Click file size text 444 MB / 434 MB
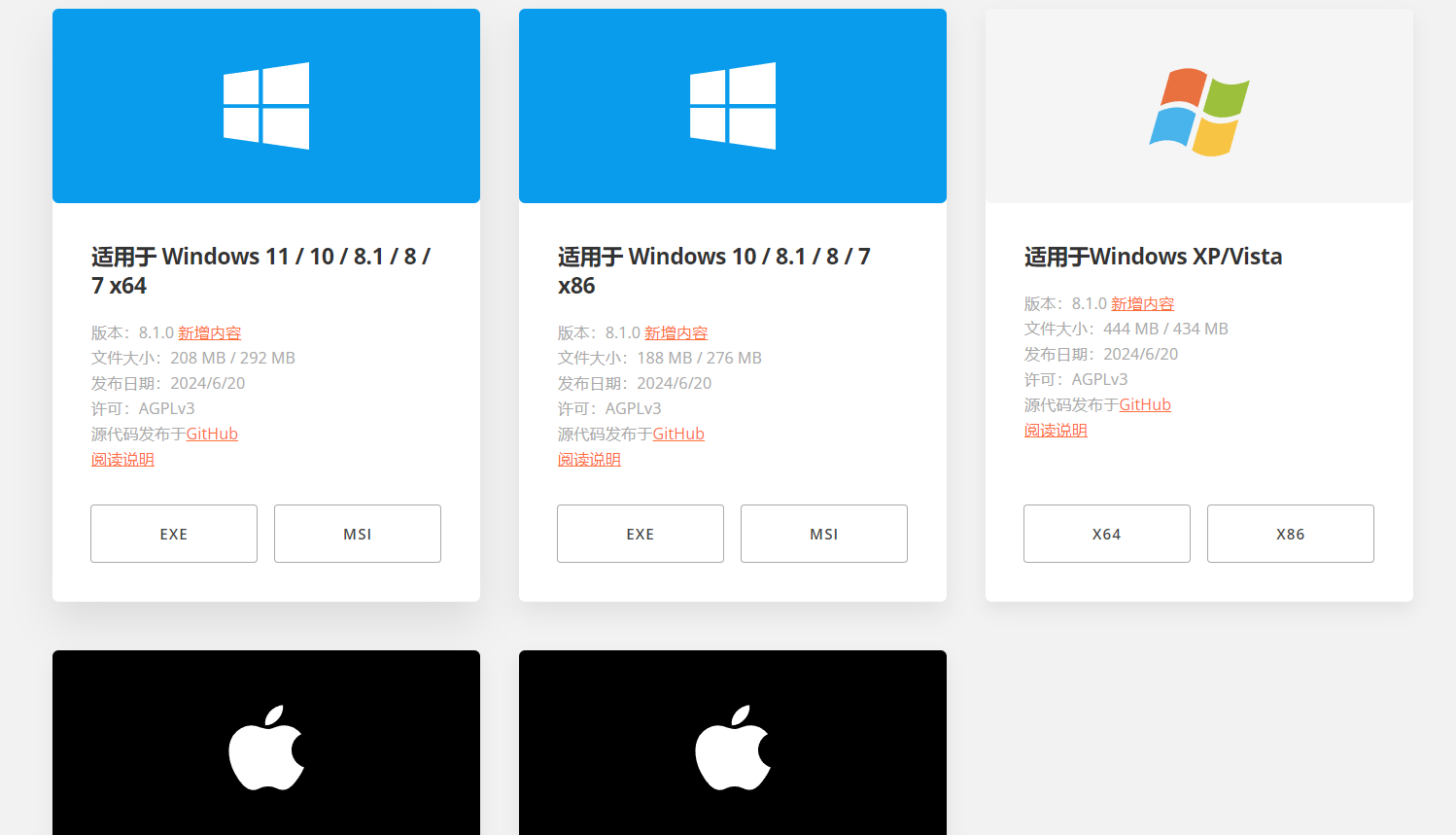Viewport: 1456px width, 835px height. 1166,329
